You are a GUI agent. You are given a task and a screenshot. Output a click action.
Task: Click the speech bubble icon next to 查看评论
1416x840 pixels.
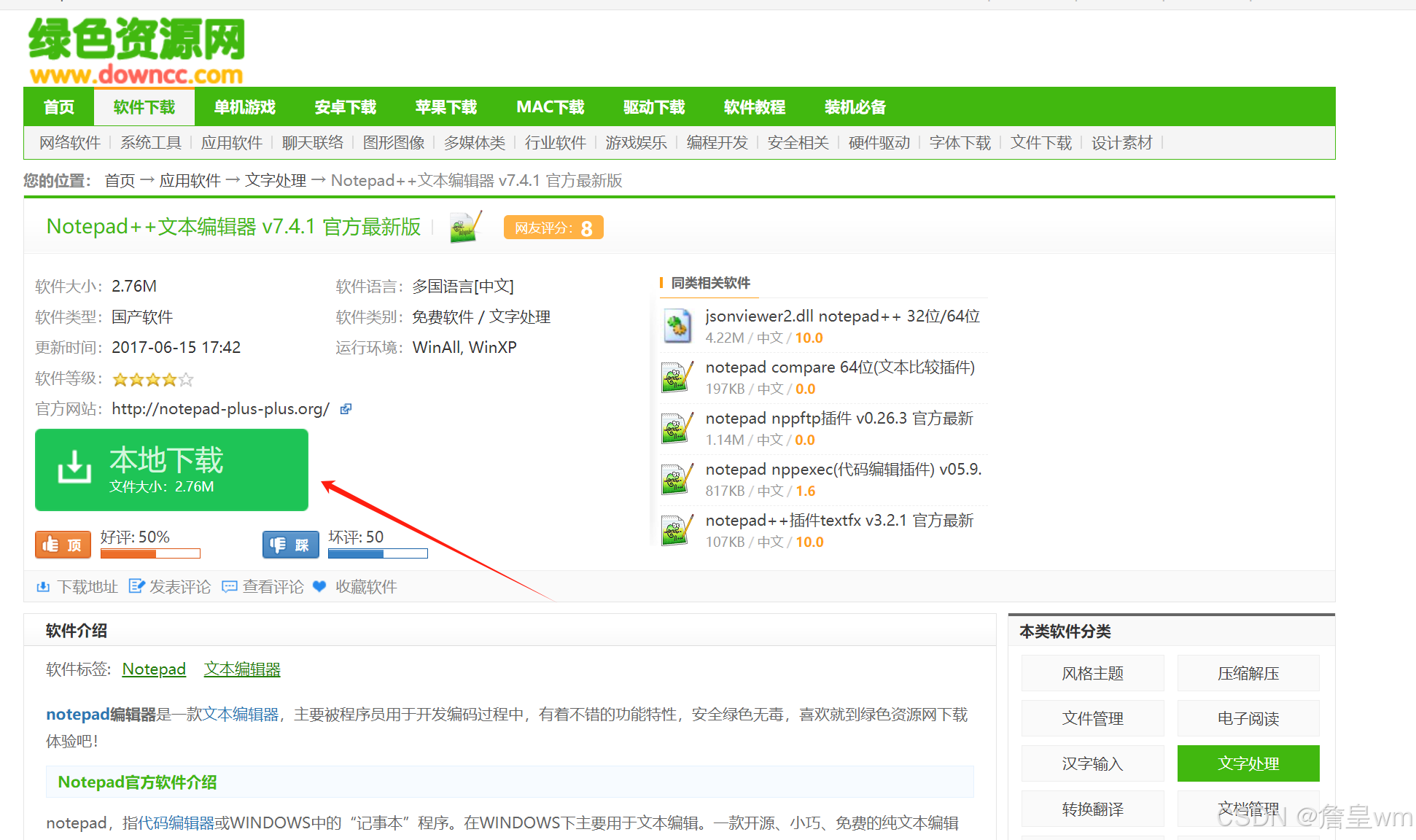230,587
